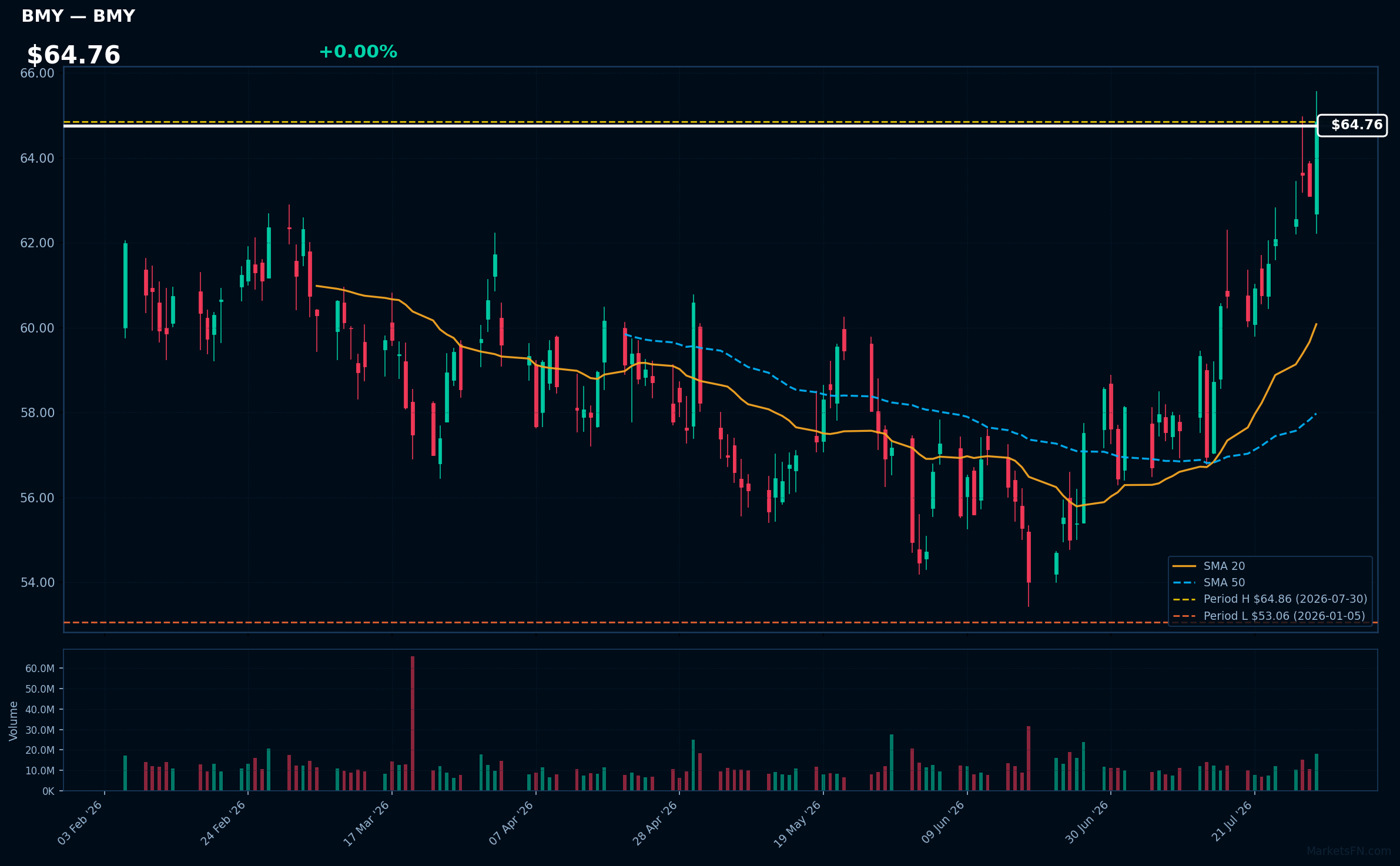Click the 19 May '26 date label
This screenshot has width=1400, height=866.
coord(797,824)
